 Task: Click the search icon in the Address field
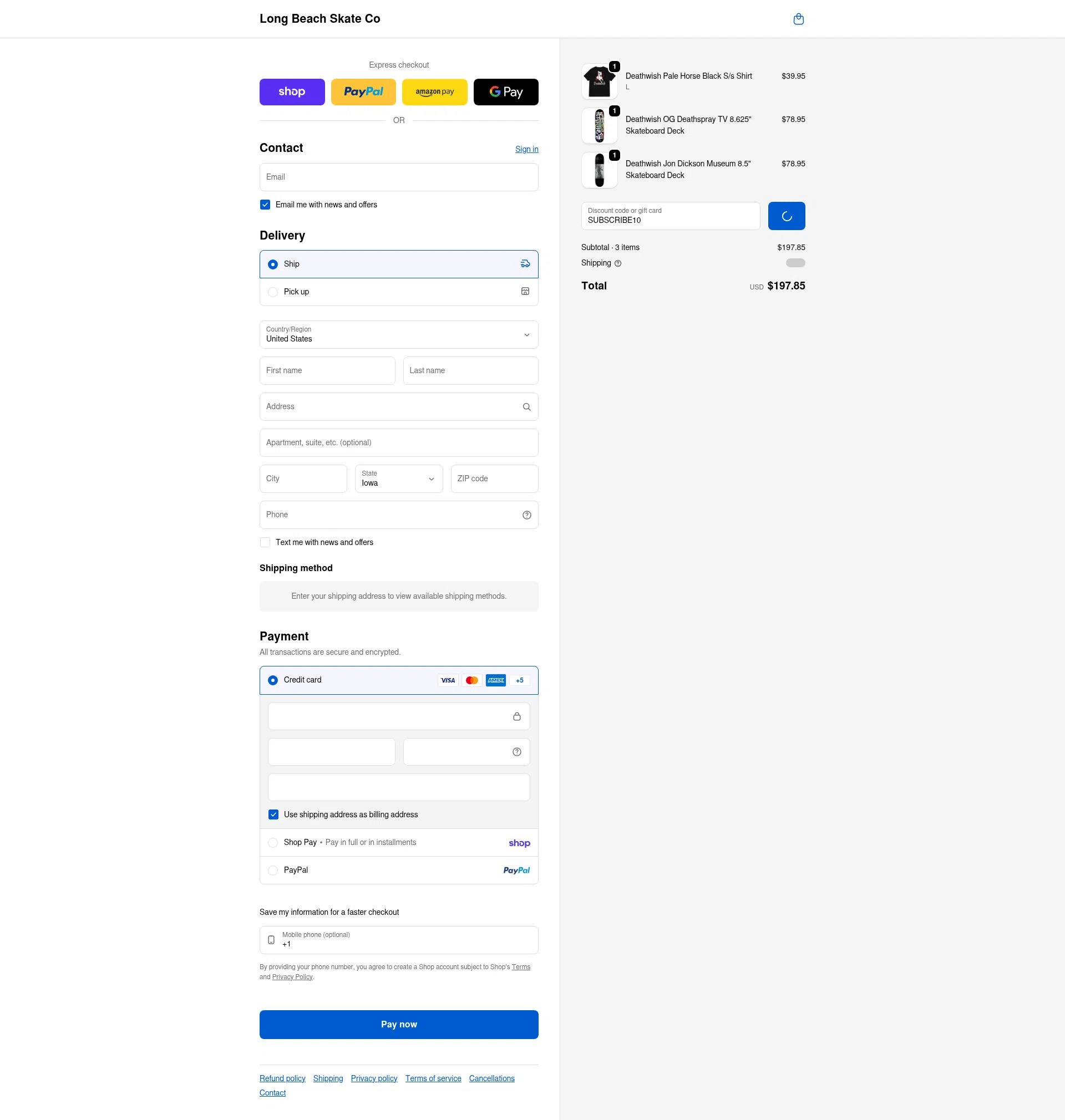click(x=526, y=406)
